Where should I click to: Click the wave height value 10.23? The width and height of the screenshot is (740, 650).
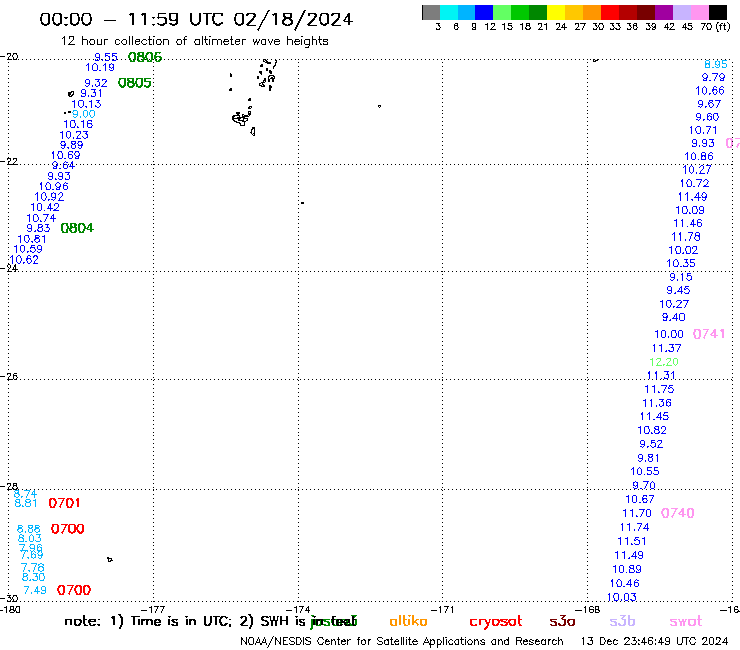coord(74,135)
